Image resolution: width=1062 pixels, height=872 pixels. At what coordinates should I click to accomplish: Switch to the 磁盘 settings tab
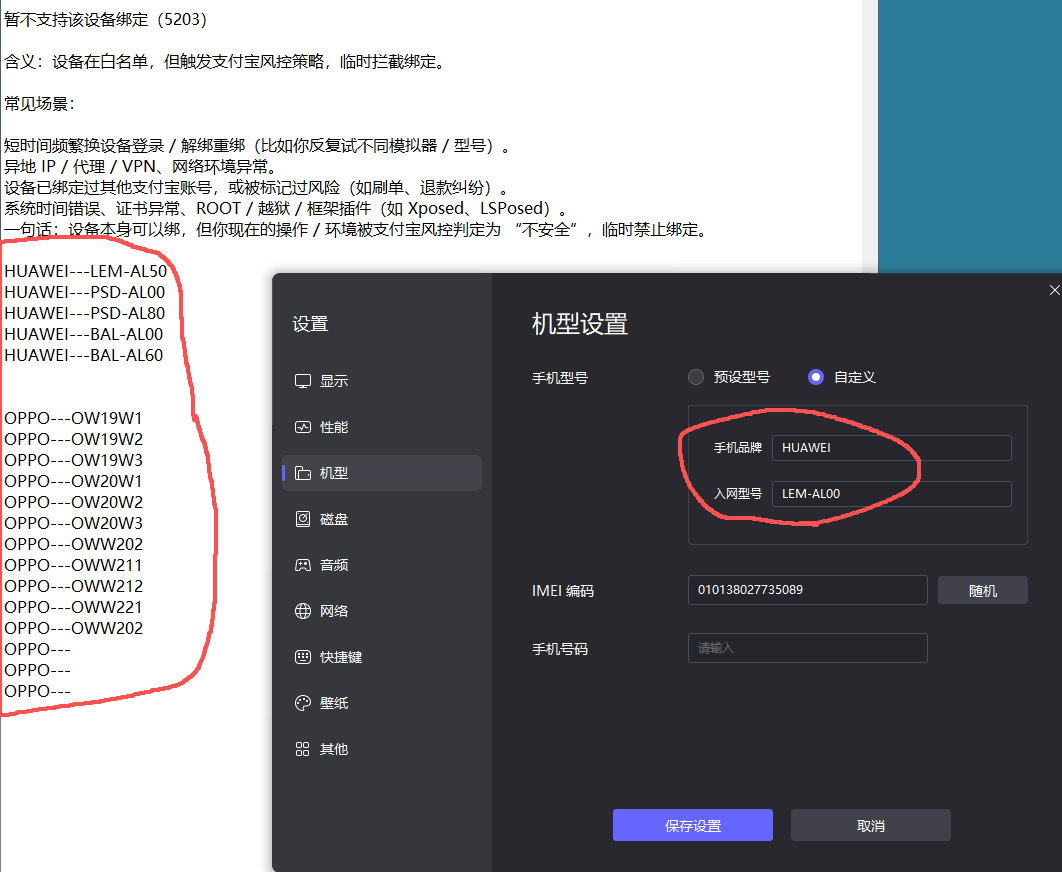coord(382,519)
